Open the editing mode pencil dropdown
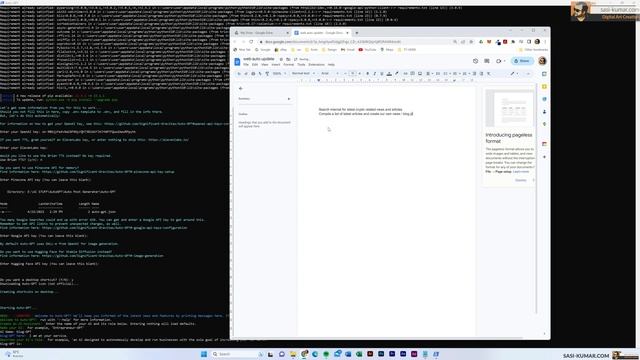 [x=514, y=73]
